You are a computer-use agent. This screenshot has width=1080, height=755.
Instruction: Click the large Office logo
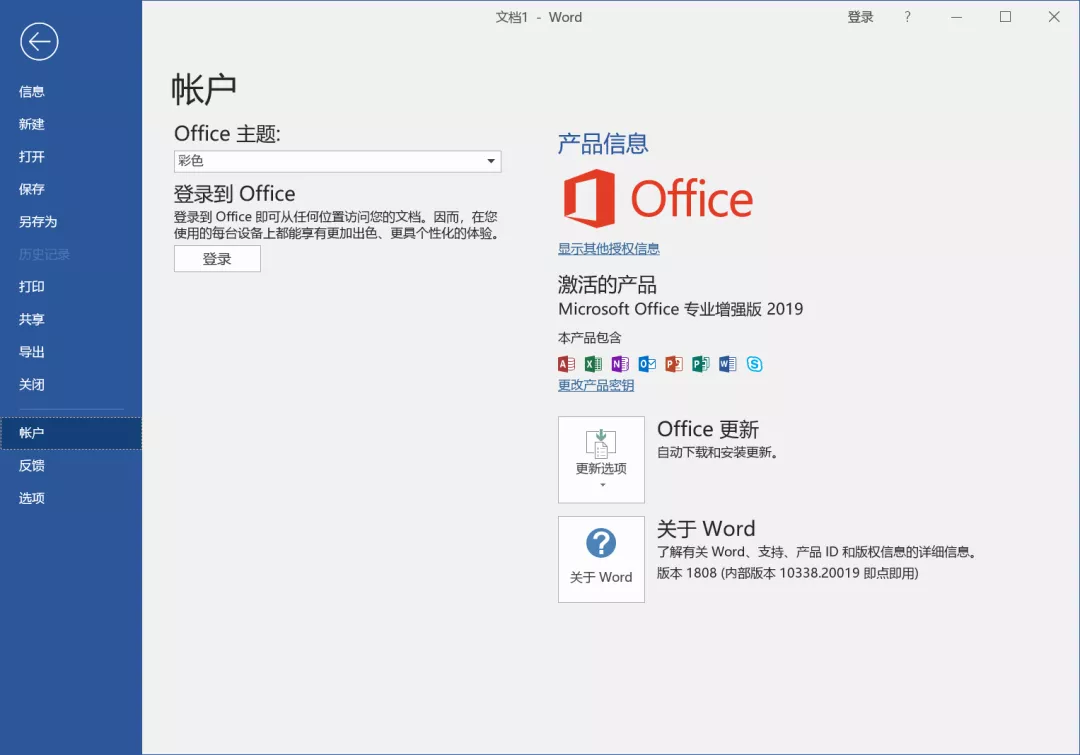658,198
